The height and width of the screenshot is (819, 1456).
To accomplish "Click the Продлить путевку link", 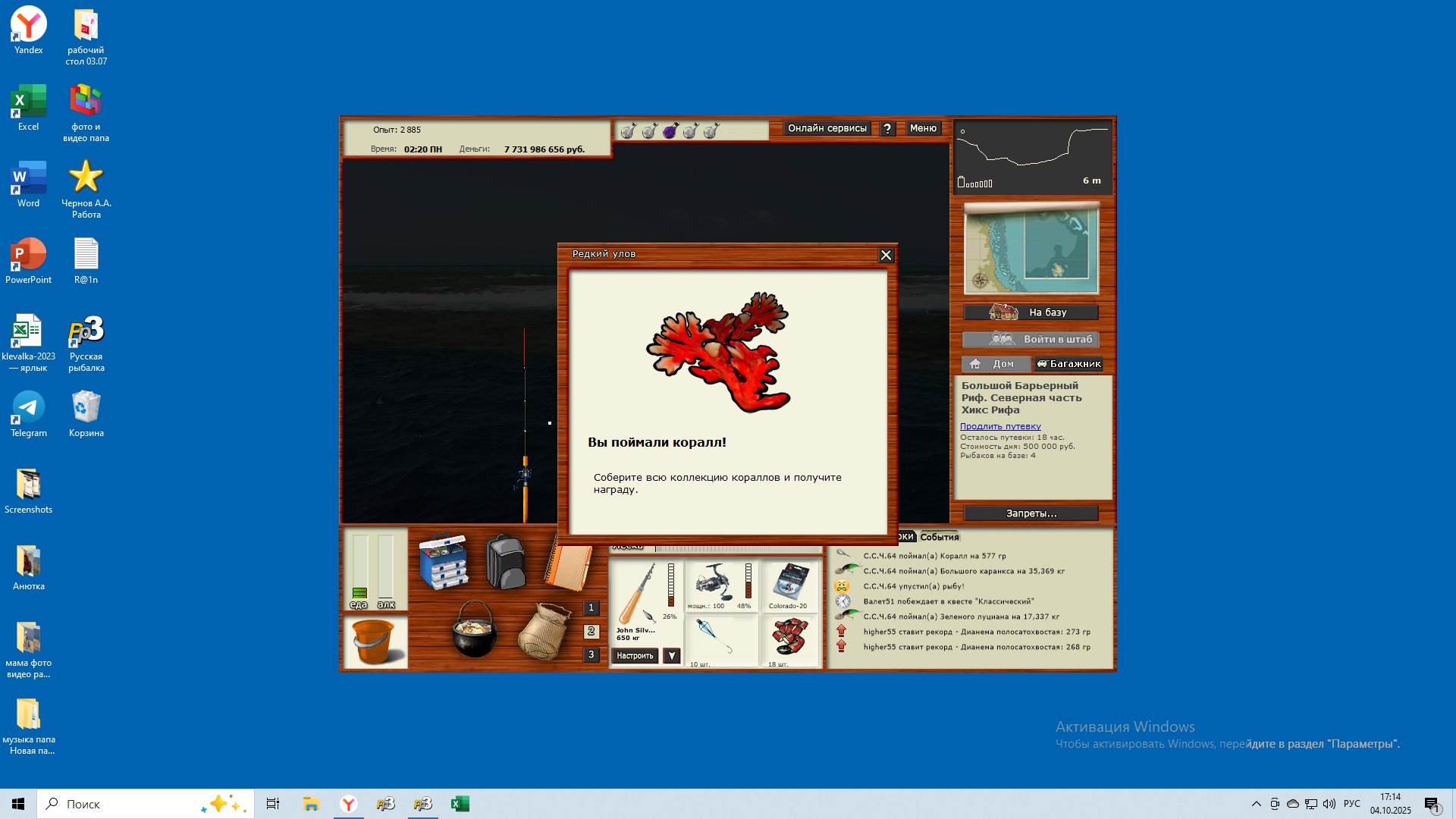I will coord(1000,426).
